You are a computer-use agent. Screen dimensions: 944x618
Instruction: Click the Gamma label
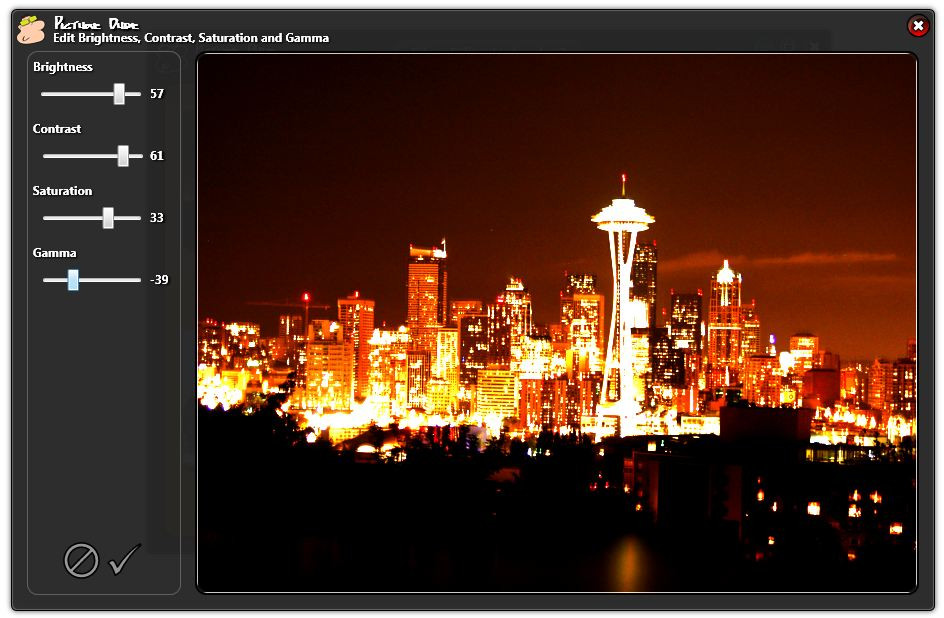pyautogui.click(x=54, y=253)
